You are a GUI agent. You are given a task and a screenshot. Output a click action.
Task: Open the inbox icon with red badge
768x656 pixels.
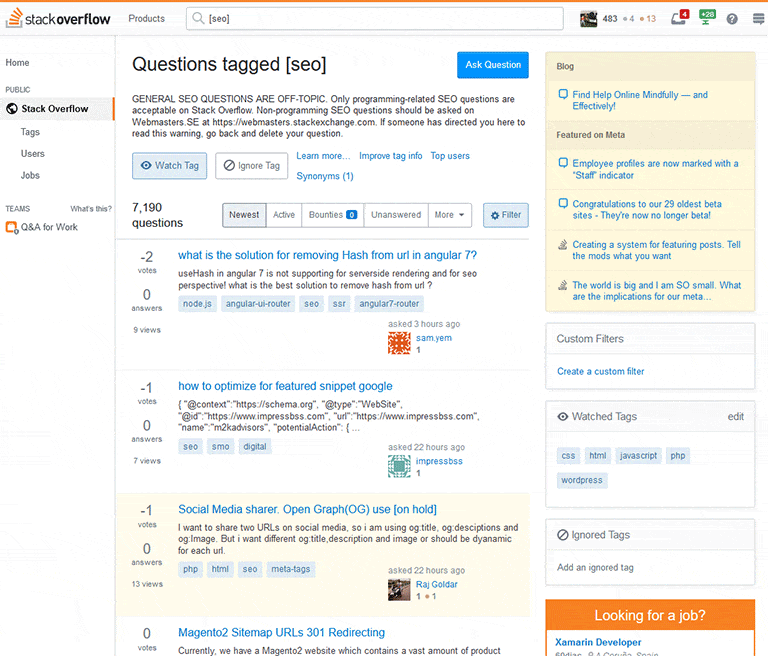point(679,18)
